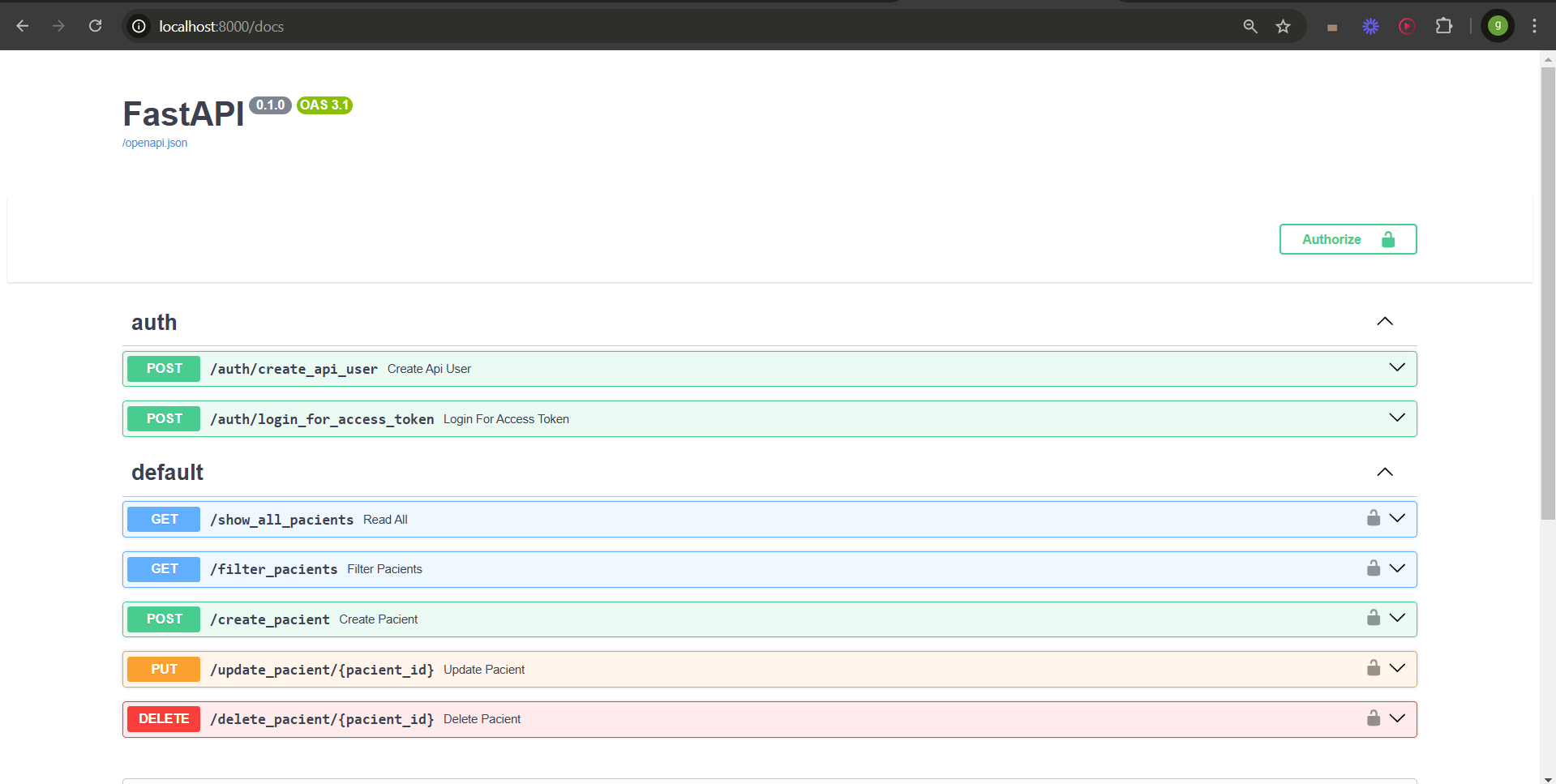Open the /openapi.json link
The height and width of the screenshot is (784, 1556).
tap(154, 142)
